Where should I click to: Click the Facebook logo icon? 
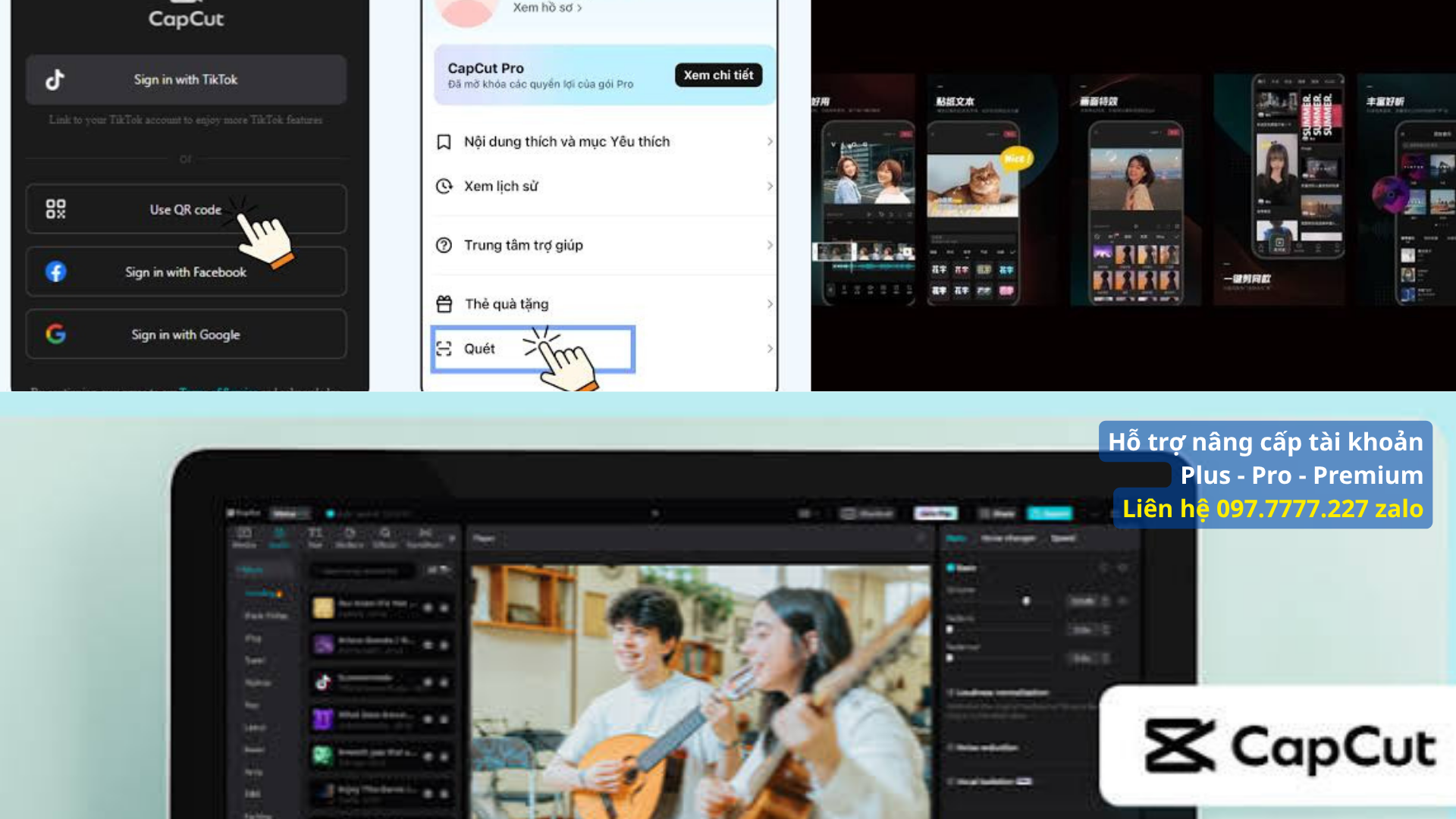click(x=55, y=271)
